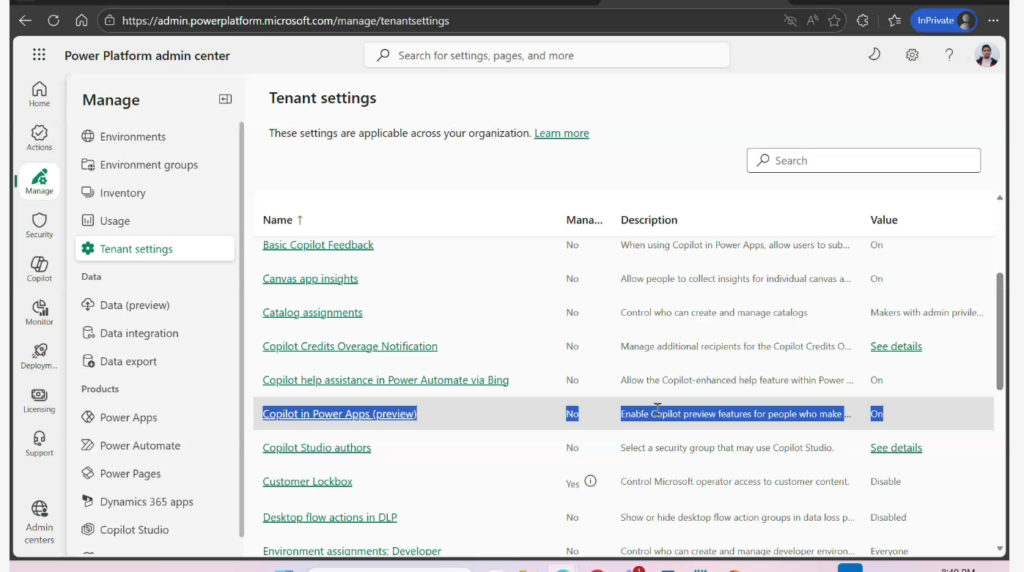Viewport: 1024px width, 572px height.
Task: Collapse the Manage navigation pane
Action: click(x=225, y=99)
